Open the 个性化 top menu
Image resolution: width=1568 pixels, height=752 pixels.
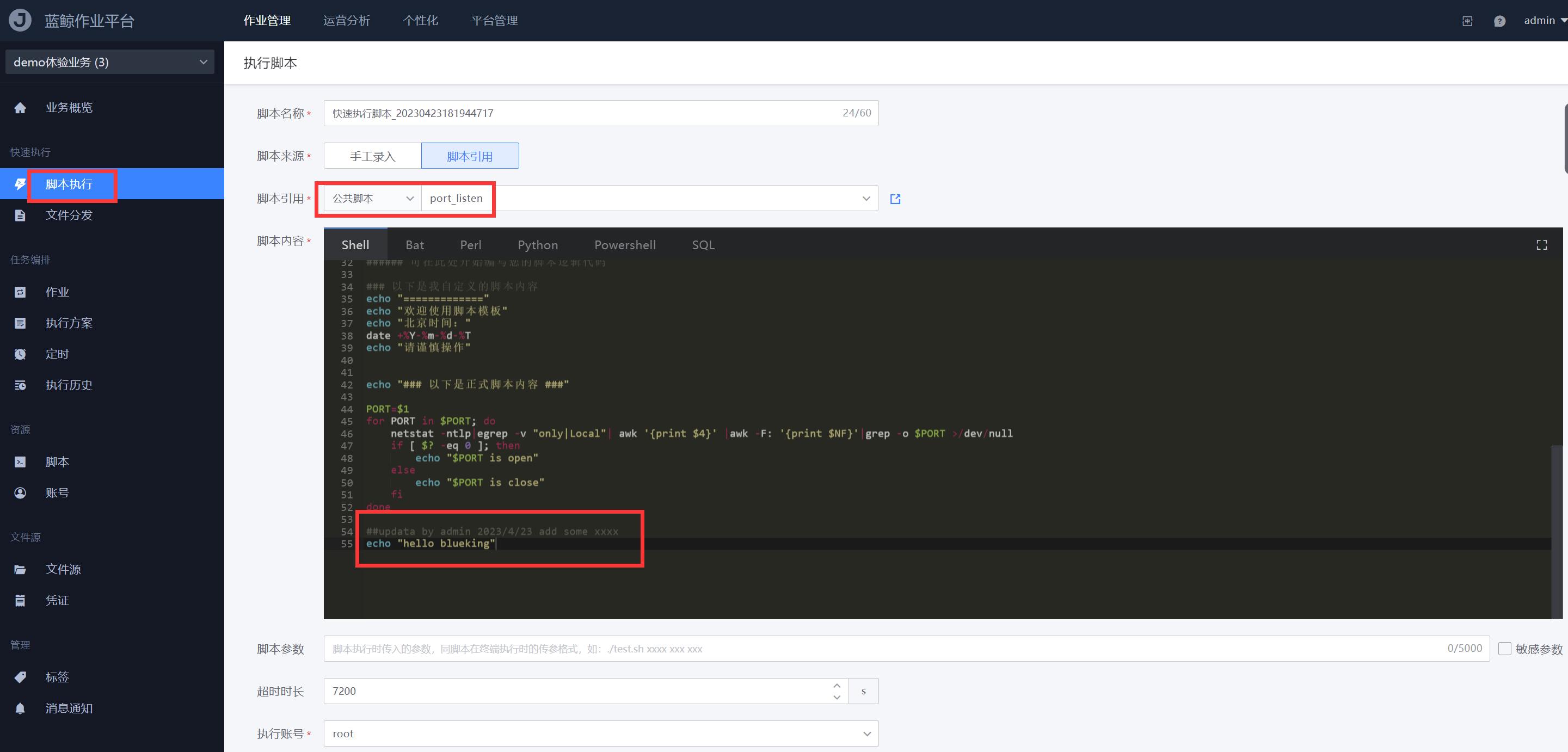[x=420, y=20]
